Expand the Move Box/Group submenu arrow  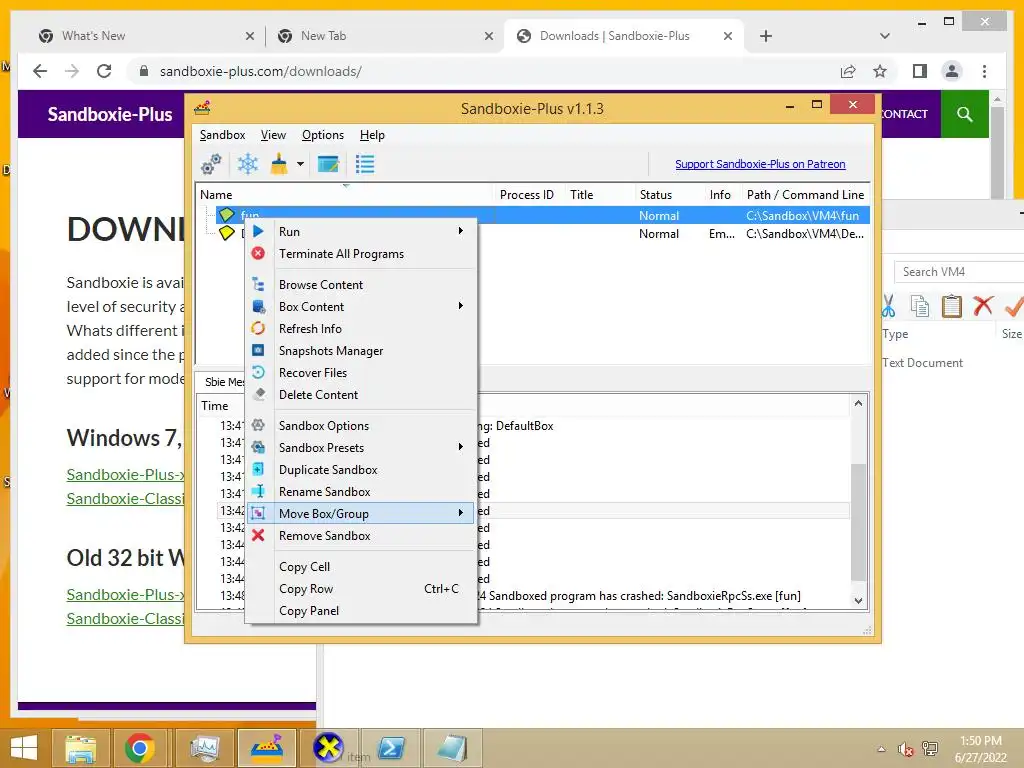461,513
